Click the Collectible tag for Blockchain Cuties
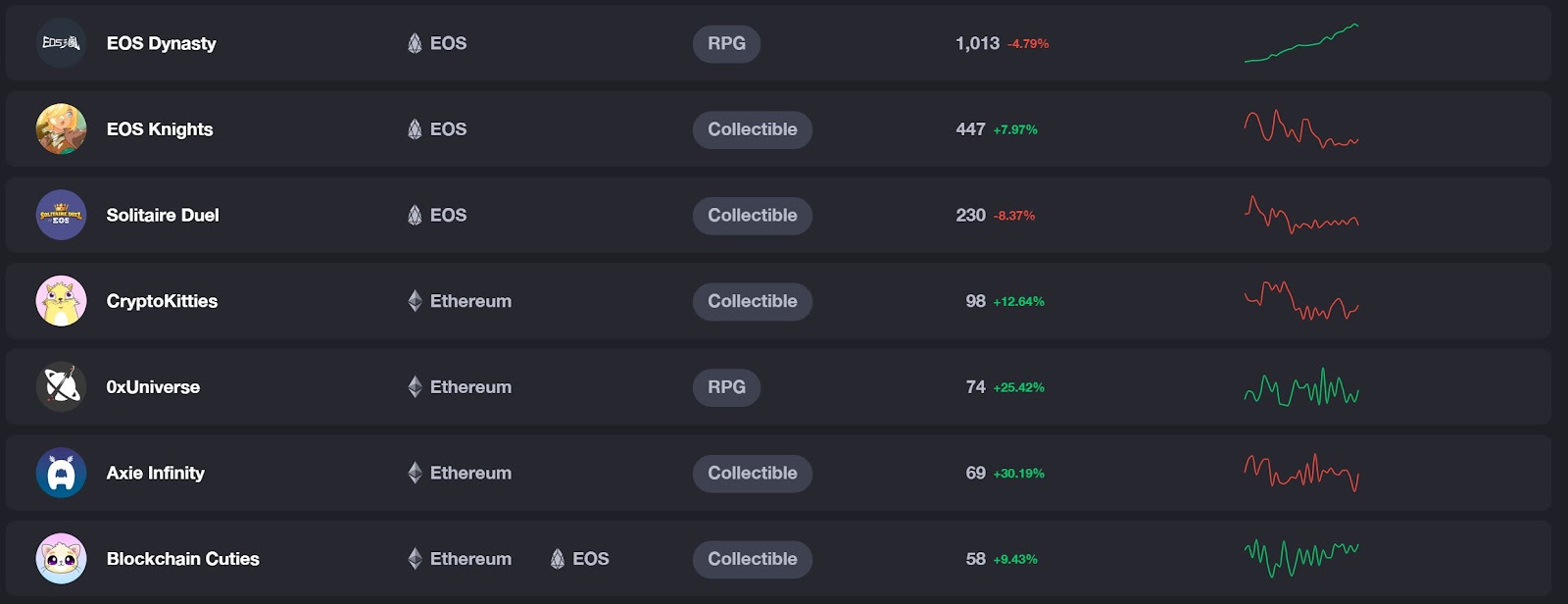 752,559
